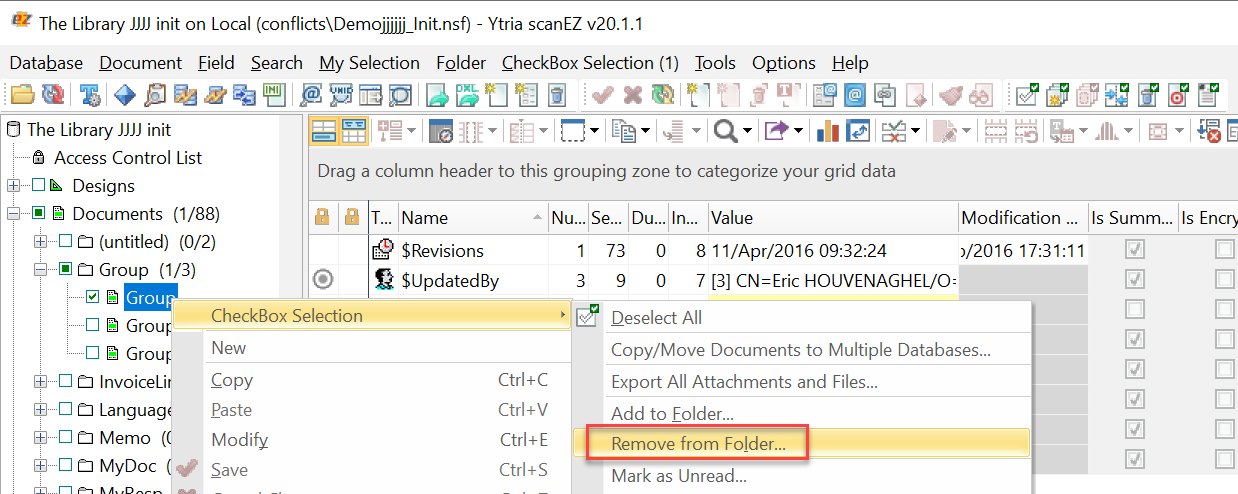This screenshot has width=1238, height=494.
Task: Select Add to Folder... option
Action: click(672, 413)
